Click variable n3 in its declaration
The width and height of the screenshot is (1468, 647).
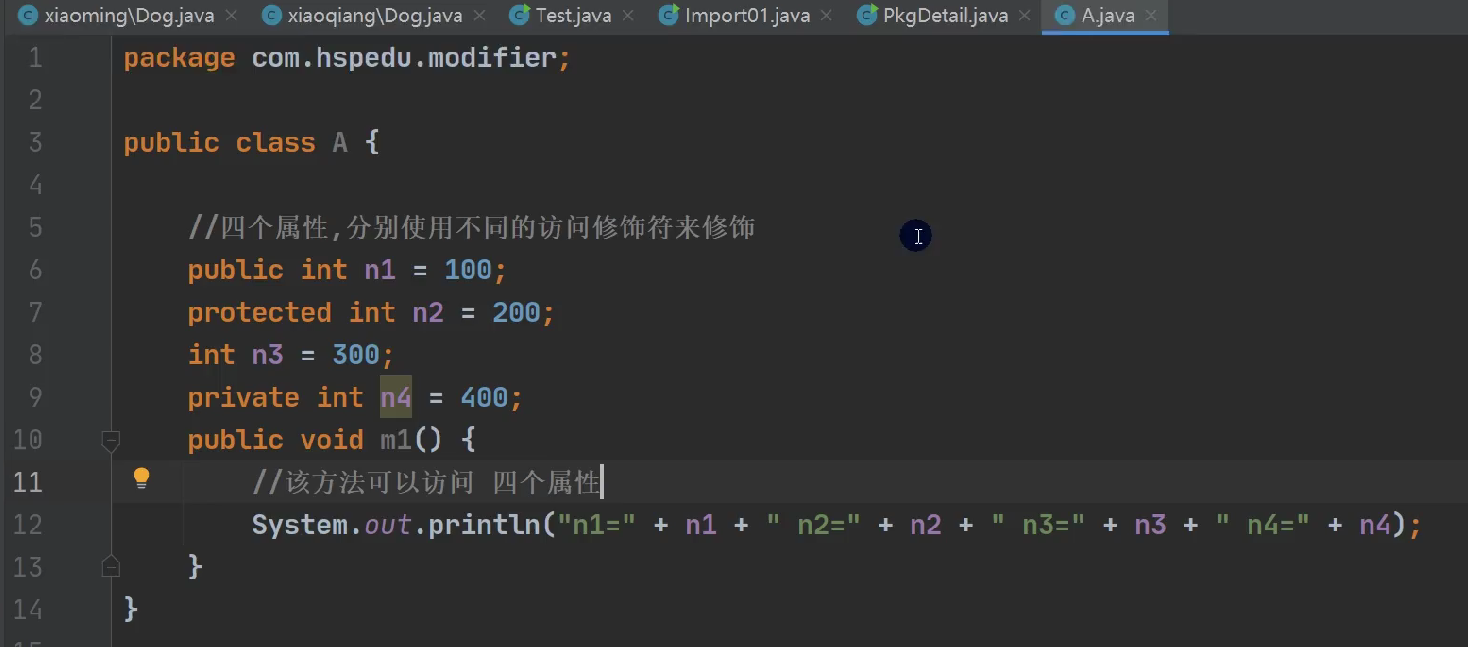pos(268,355)
